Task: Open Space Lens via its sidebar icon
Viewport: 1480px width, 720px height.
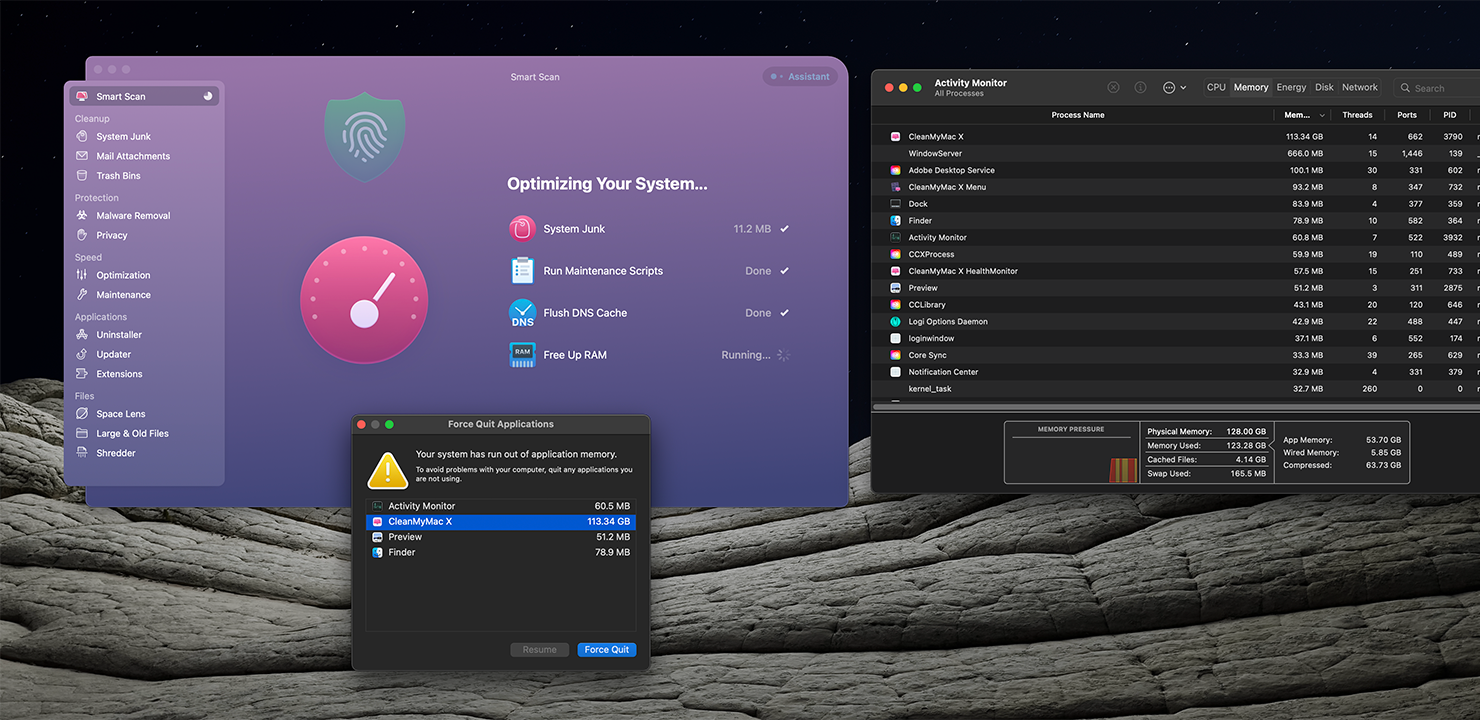Action: coord(82,414)
